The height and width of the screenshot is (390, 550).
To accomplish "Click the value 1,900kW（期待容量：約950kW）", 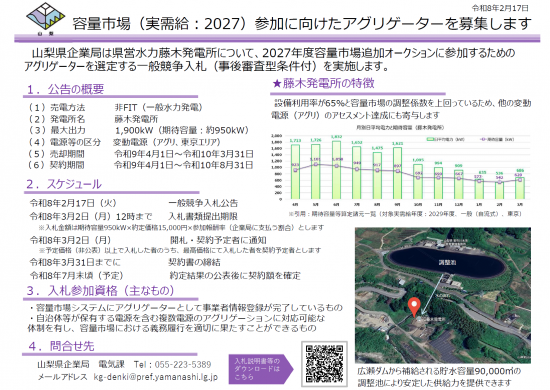I will [x=182, y=130].
